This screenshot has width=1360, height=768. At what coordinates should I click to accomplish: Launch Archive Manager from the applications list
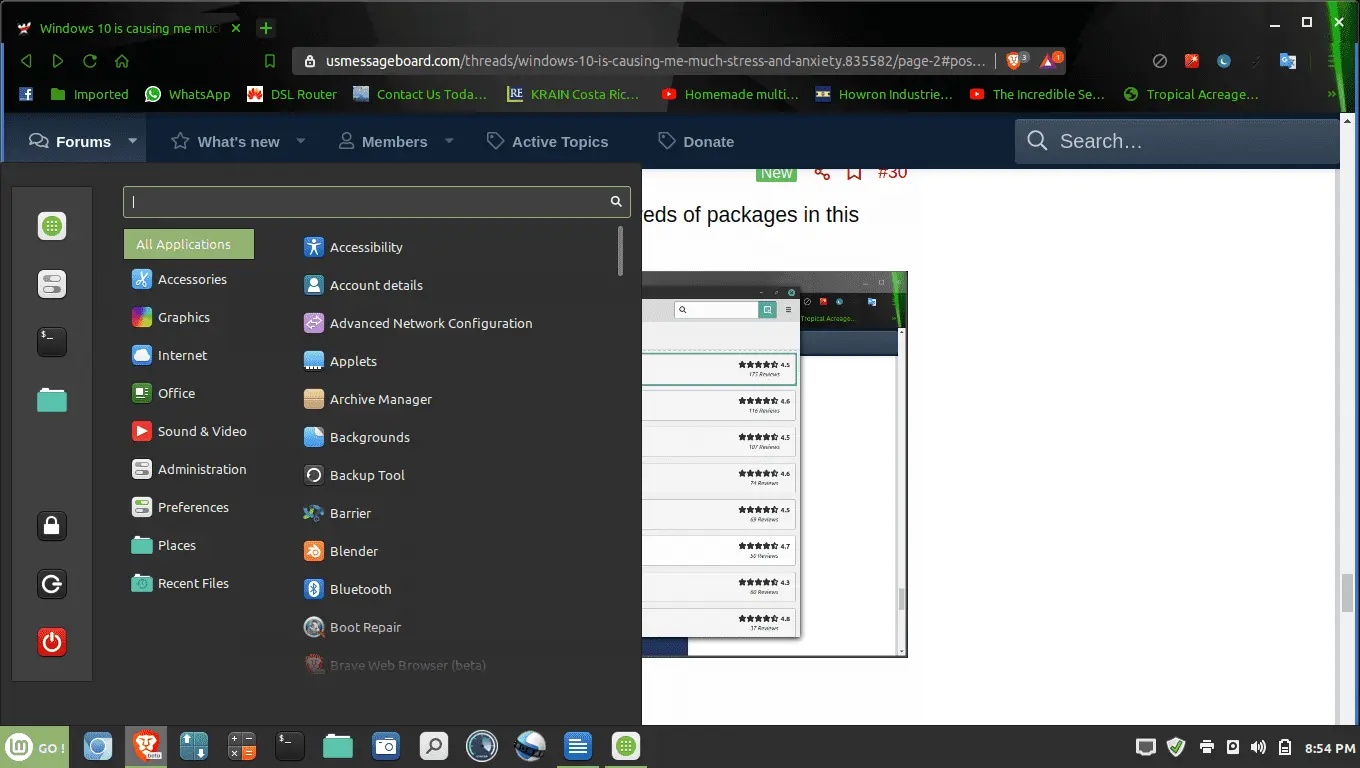[368, 400]
